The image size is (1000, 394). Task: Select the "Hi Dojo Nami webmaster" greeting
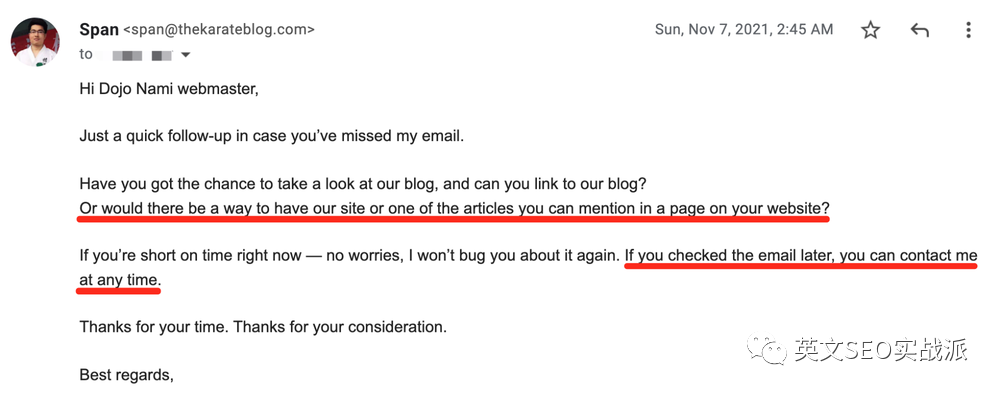169,89
